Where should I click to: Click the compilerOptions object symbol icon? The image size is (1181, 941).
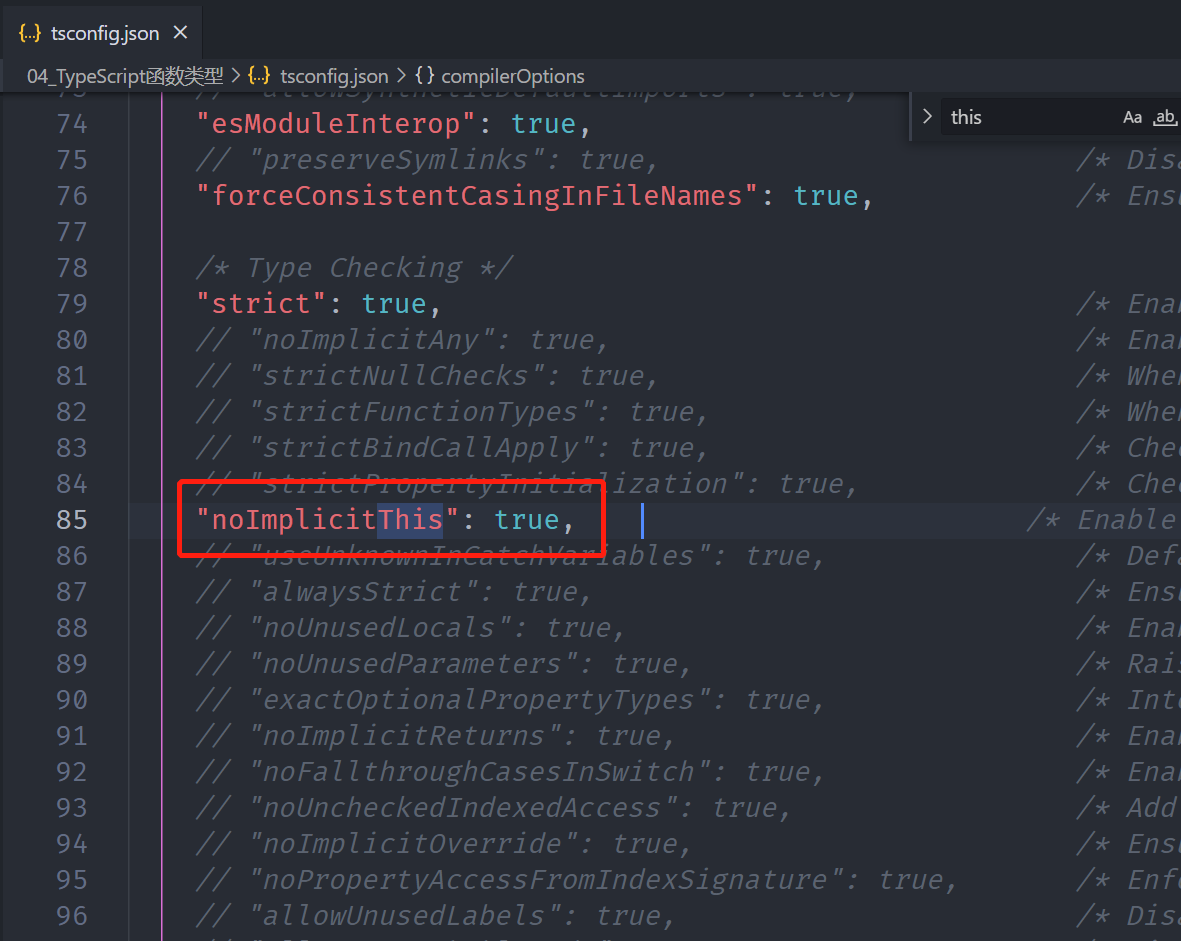point(424,76)
